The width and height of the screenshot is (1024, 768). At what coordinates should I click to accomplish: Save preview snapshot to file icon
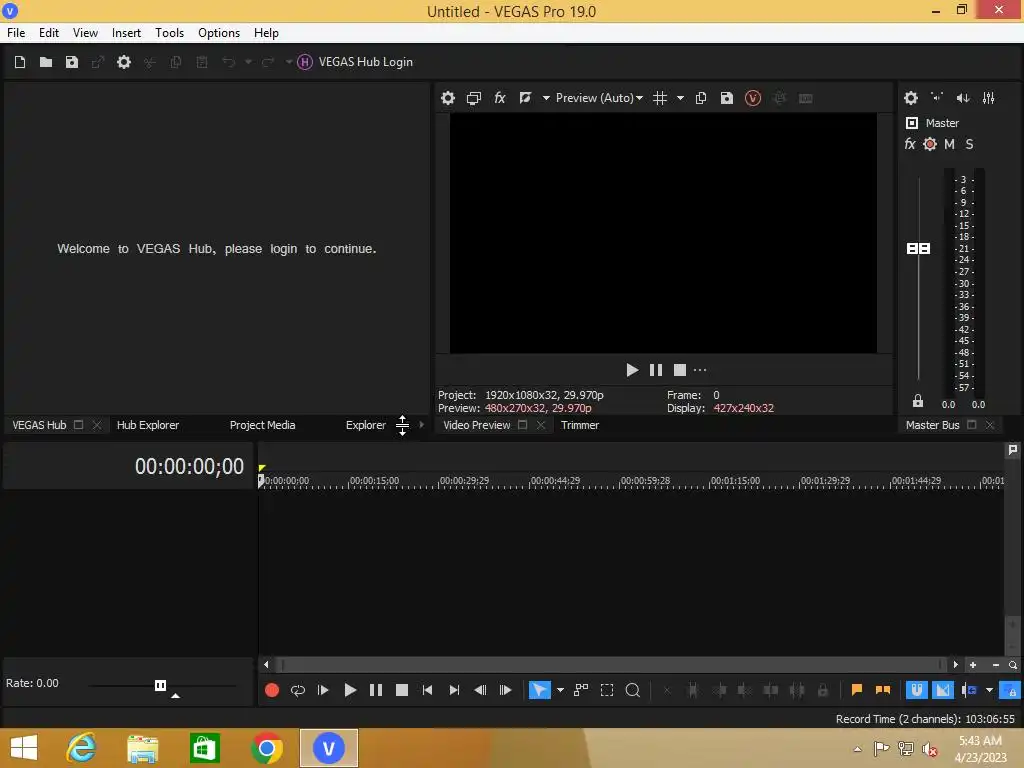(727, 98)
